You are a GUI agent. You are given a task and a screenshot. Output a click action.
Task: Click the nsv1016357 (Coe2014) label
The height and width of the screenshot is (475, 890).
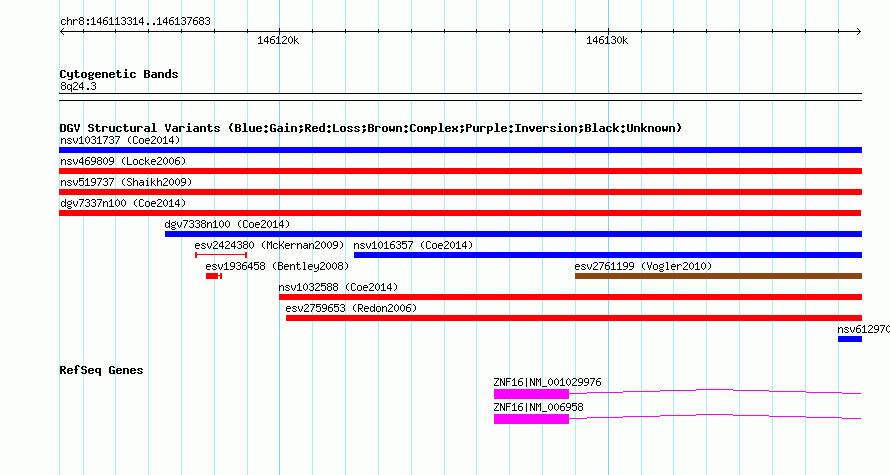pos(413,245)
